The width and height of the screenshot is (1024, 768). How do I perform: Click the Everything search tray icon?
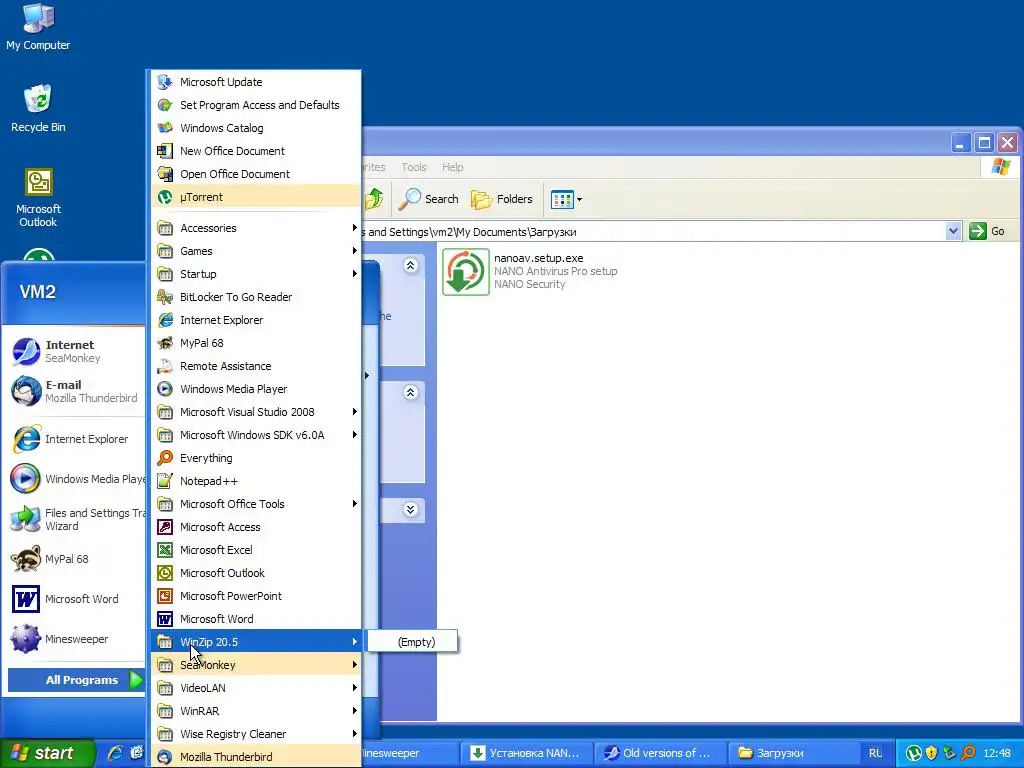pyautogui.click(x=968, y=753)
